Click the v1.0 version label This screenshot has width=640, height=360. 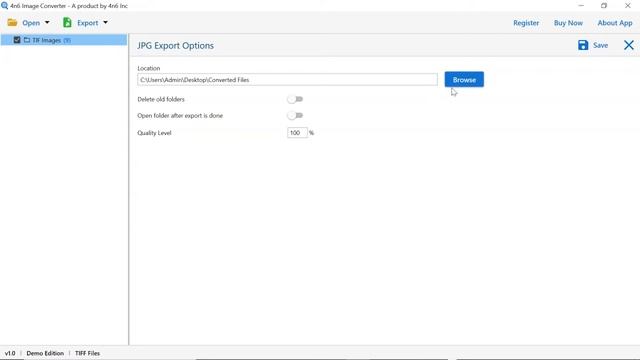pos(10,353)
